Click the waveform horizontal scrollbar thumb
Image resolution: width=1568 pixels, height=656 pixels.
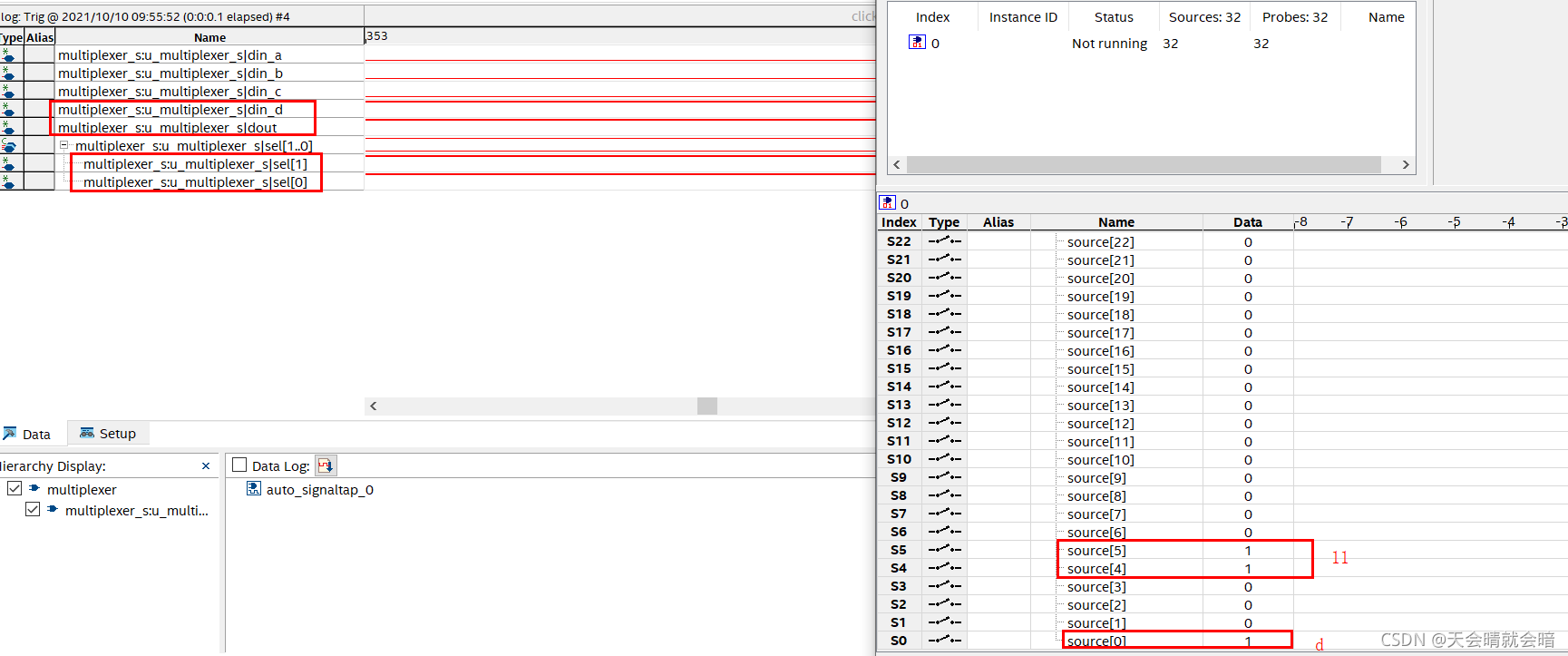pyautogui.click(x=707, y=406)
